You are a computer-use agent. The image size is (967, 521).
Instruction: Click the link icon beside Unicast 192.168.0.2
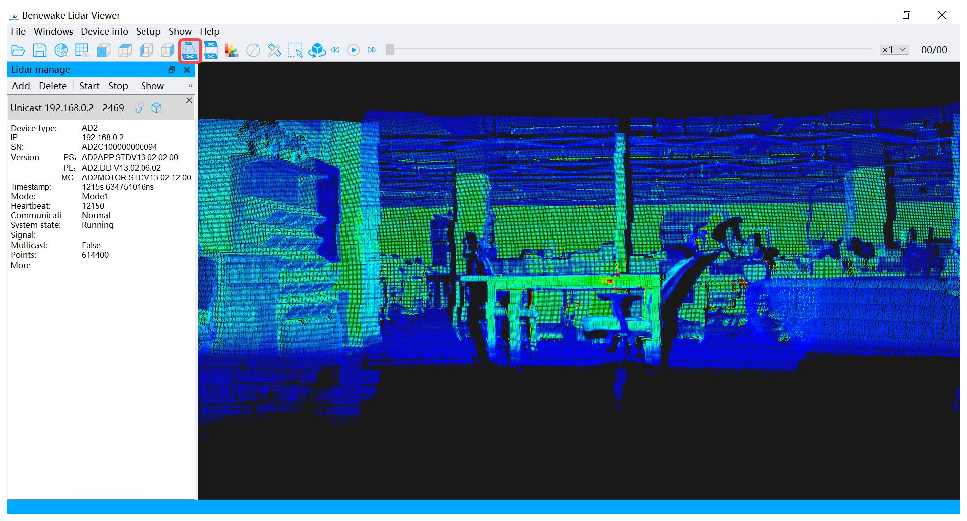click(x=139, y=108)
